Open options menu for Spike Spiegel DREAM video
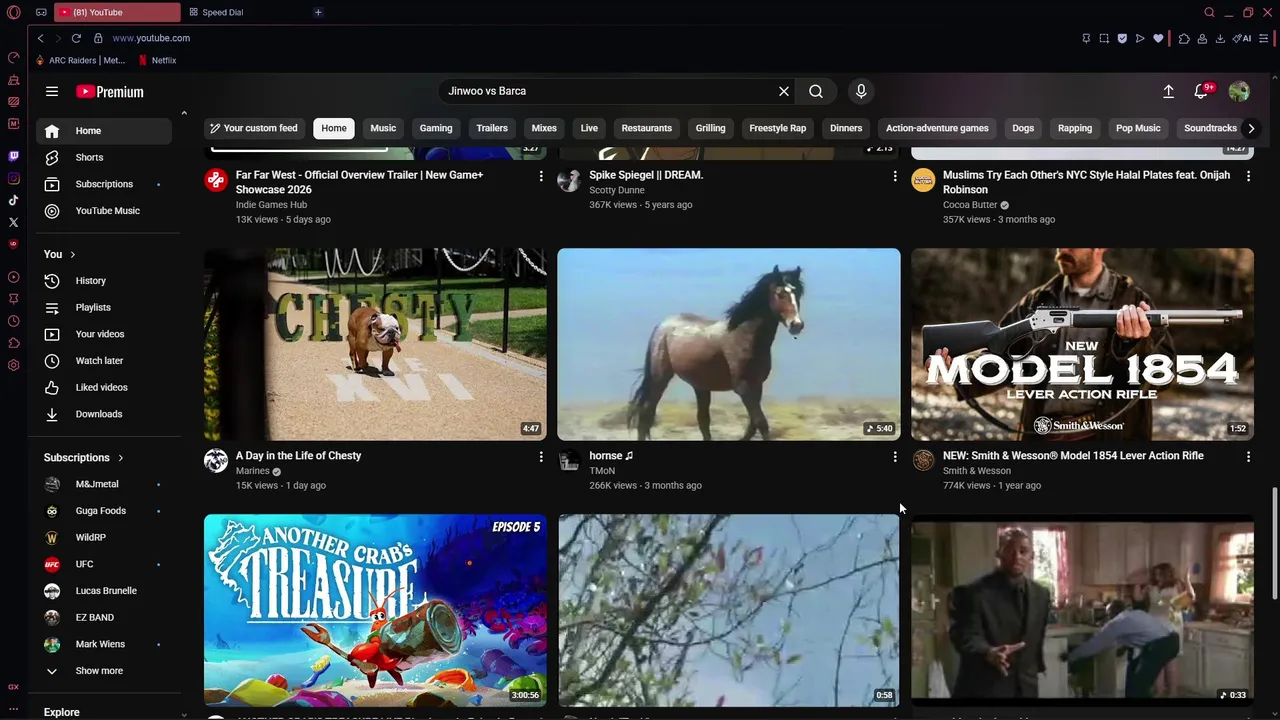Screen dimensions: 1280x720 [895, 176]
